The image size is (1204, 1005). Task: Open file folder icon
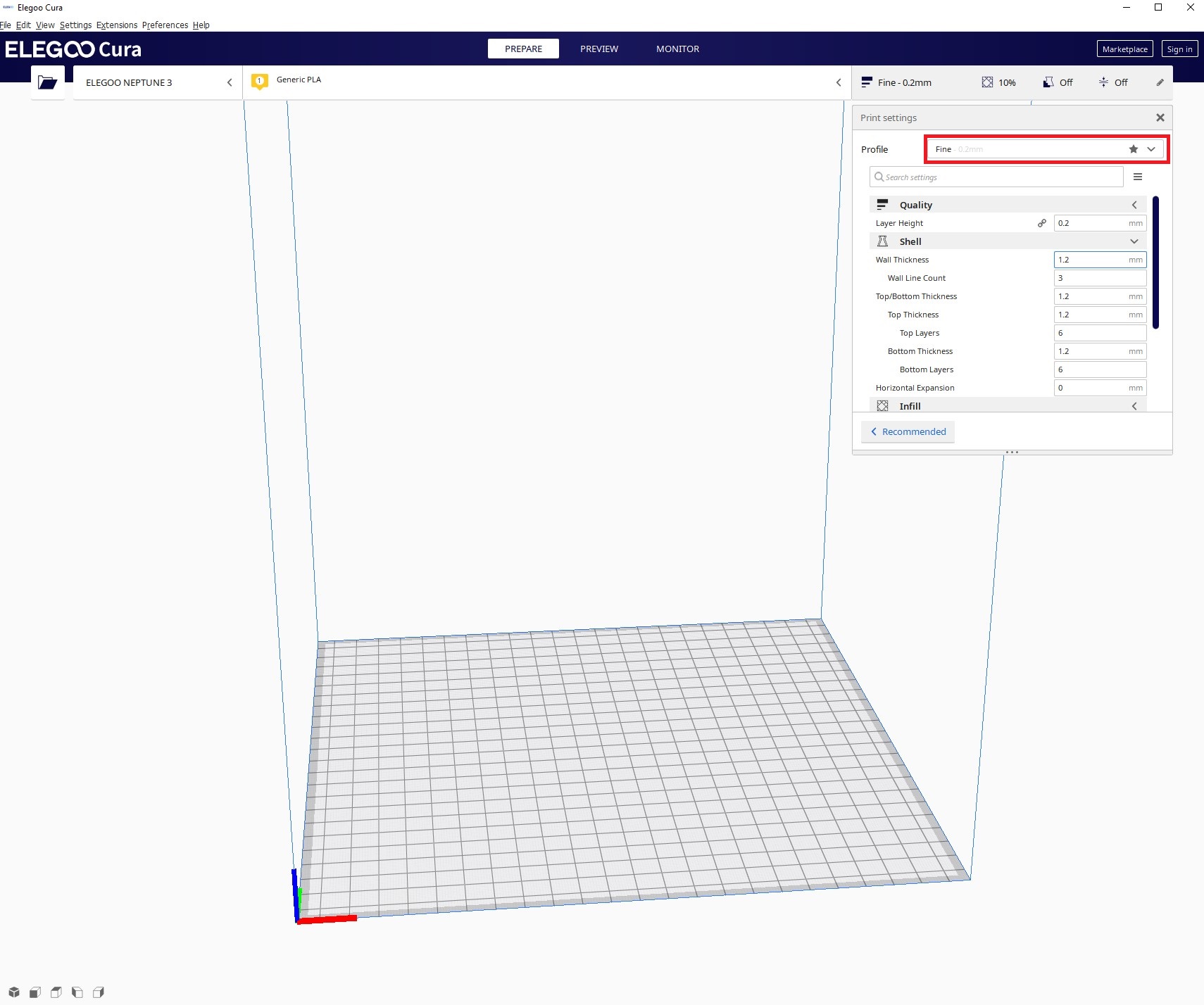[x=48, y=82]
